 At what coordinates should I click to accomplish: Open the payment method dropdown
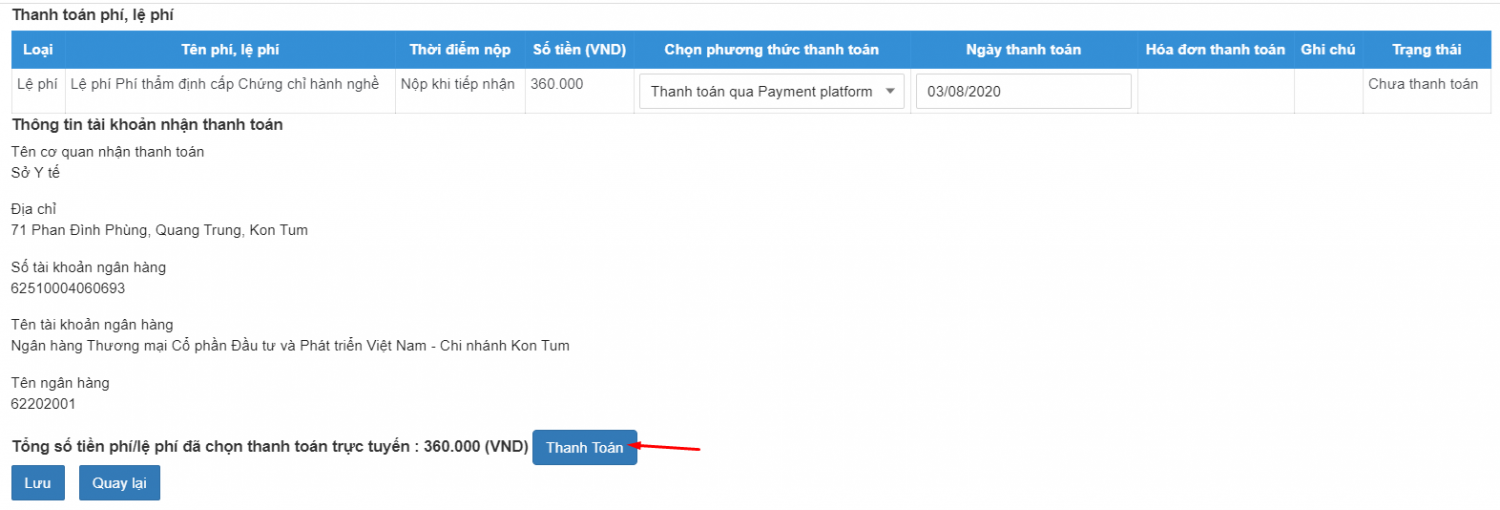coord(772,91)
